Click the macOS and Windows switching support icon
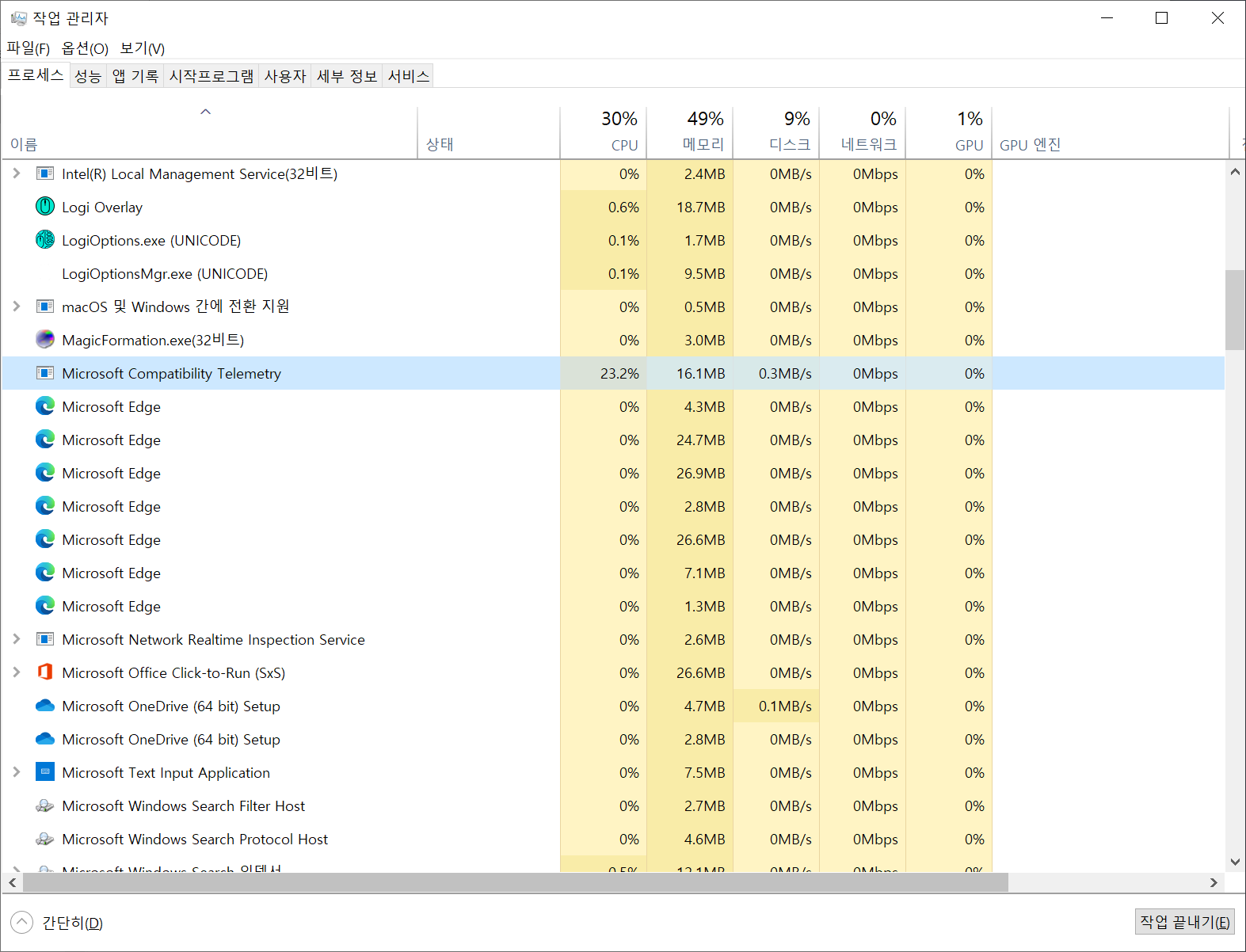Image resolution: width=1246 pixels, height=952 pixels. pos(45,307)
